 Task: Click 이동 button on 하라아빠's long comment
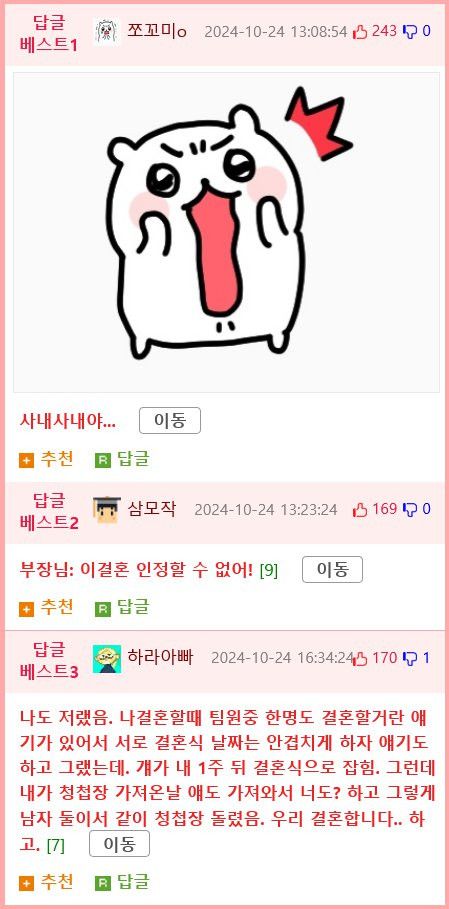[119, 843]
